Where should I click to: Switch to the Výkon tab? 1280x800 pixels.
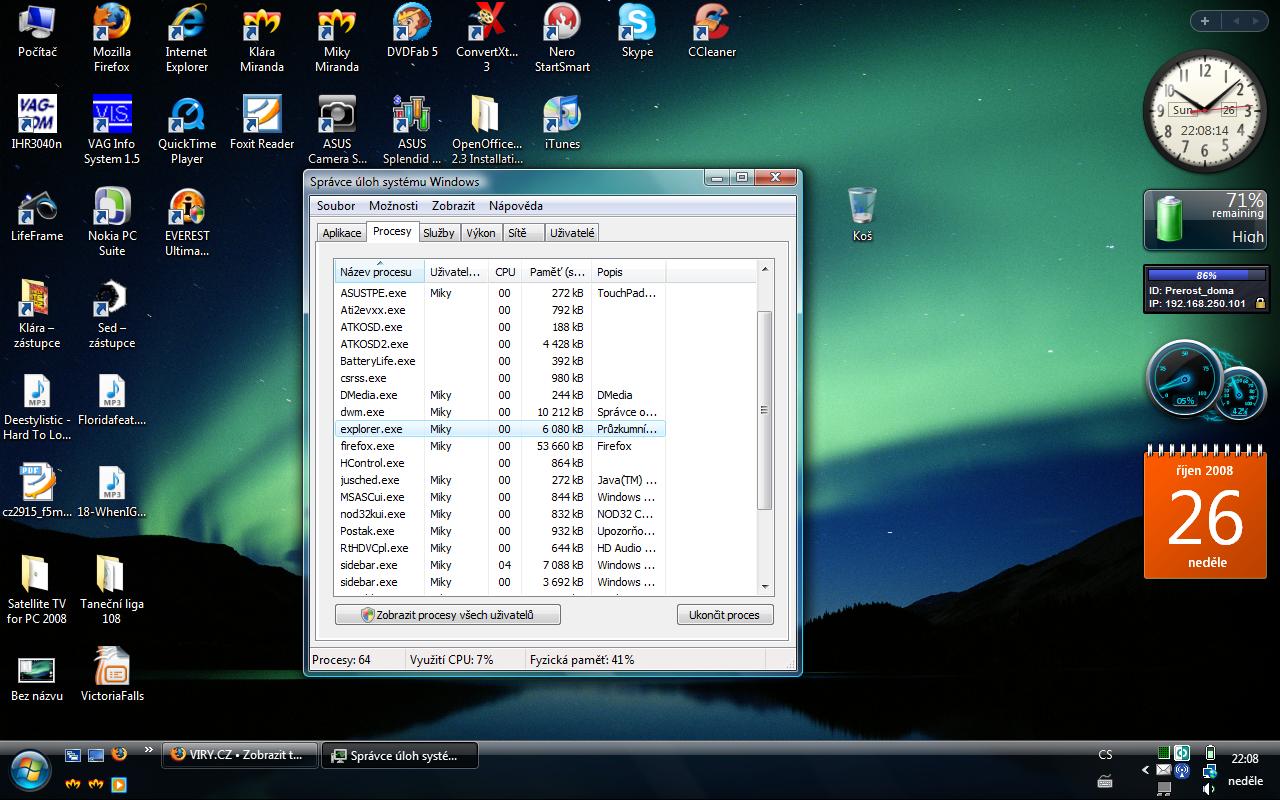tap(481, 233)
